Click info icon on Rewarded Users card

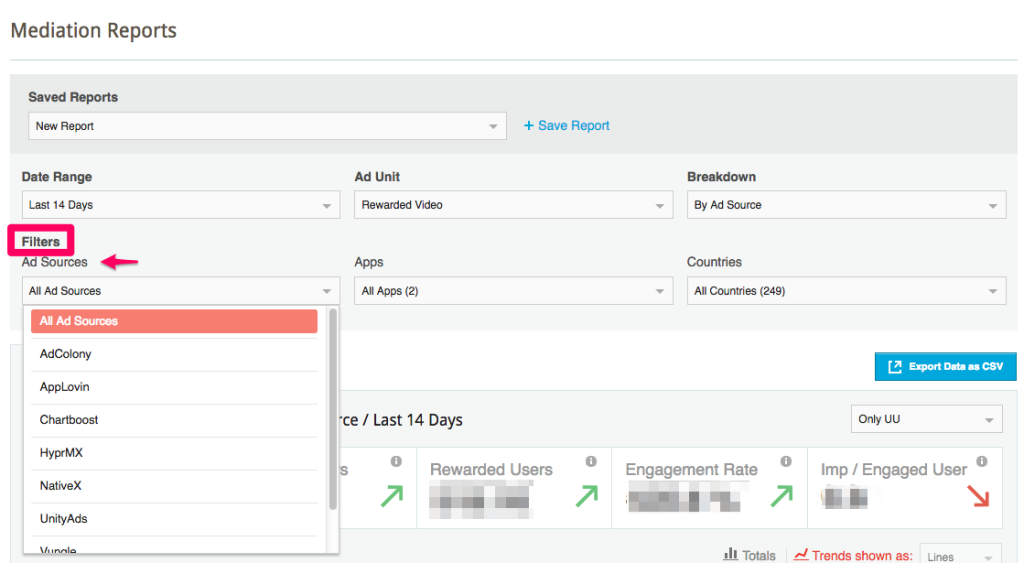(x=591, y=462)
